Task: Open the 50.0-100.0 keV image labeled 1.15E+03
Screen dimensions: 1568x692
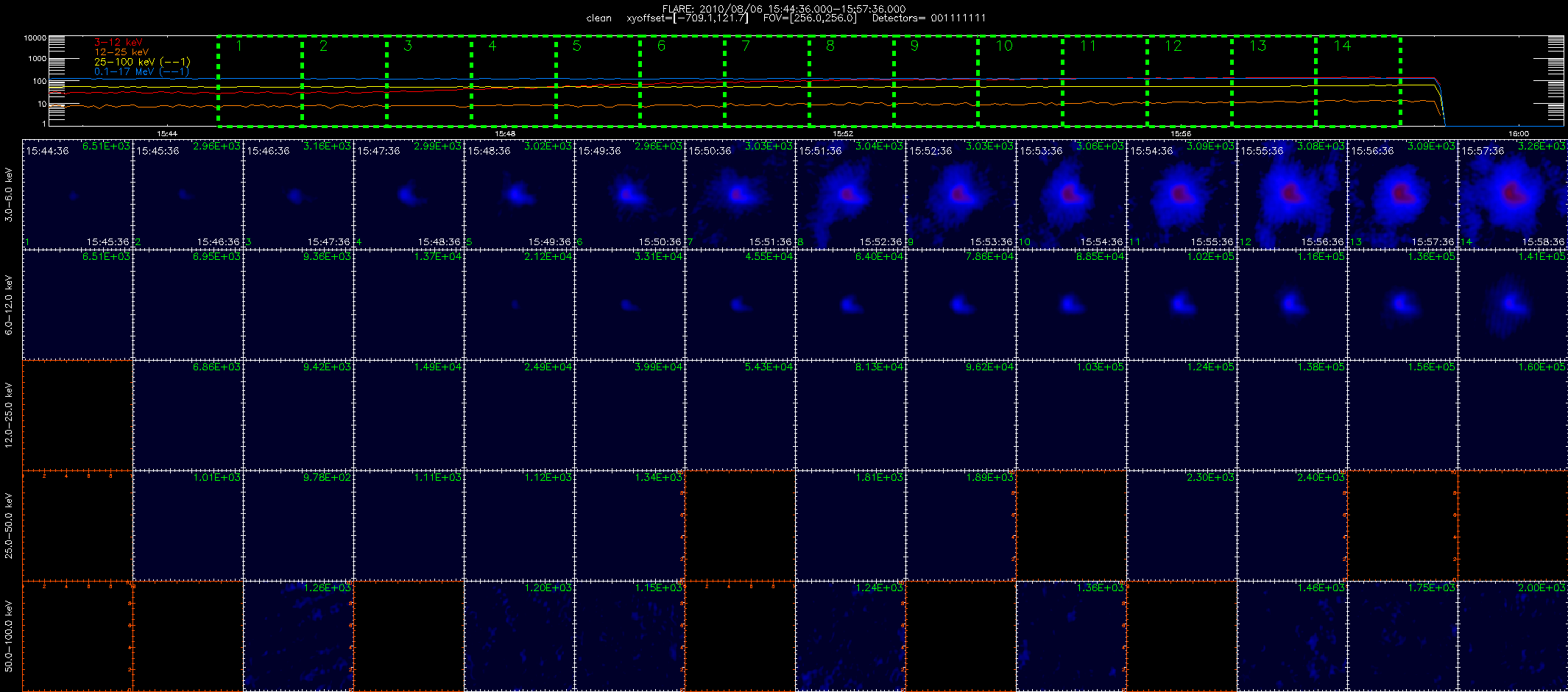Action: point(629,636)
